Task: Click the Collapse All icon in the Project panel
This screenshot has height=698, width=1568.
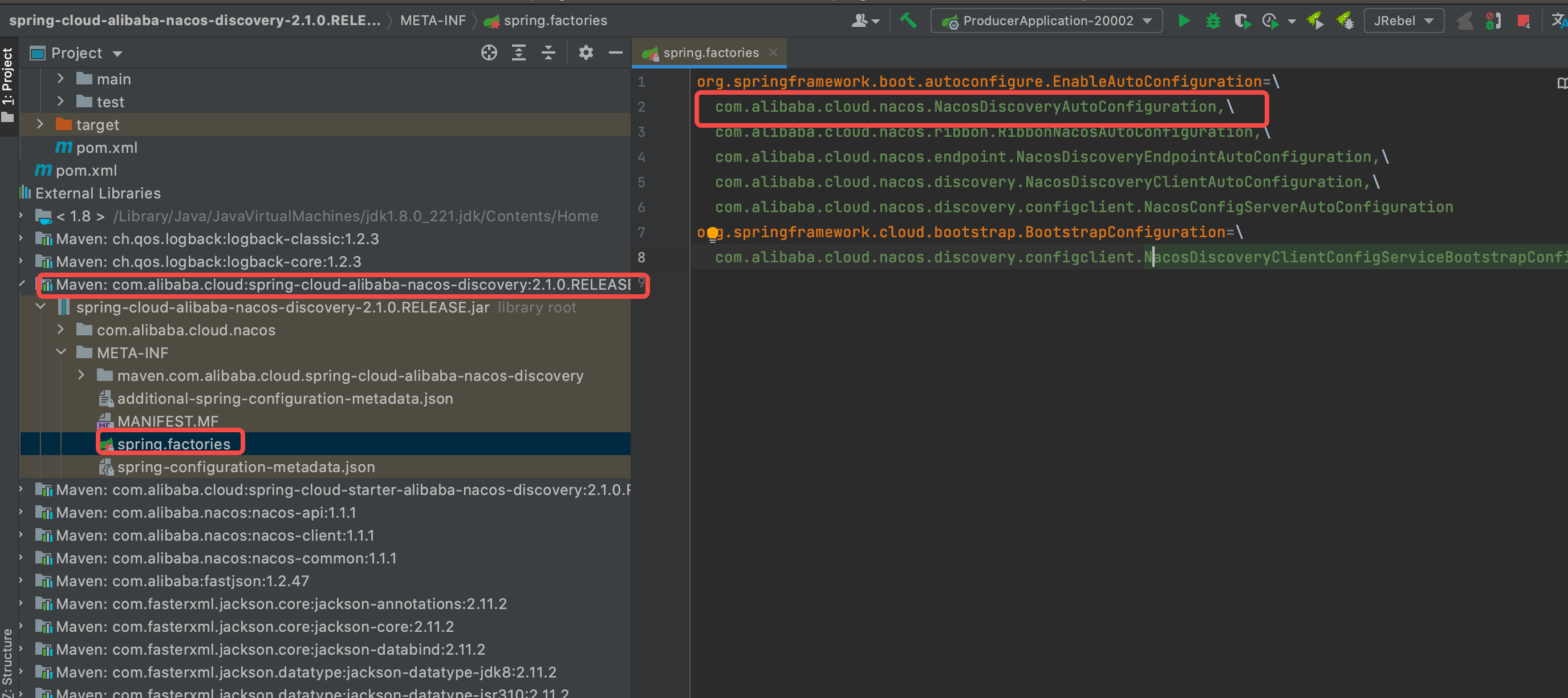Action: pos(549,53)
